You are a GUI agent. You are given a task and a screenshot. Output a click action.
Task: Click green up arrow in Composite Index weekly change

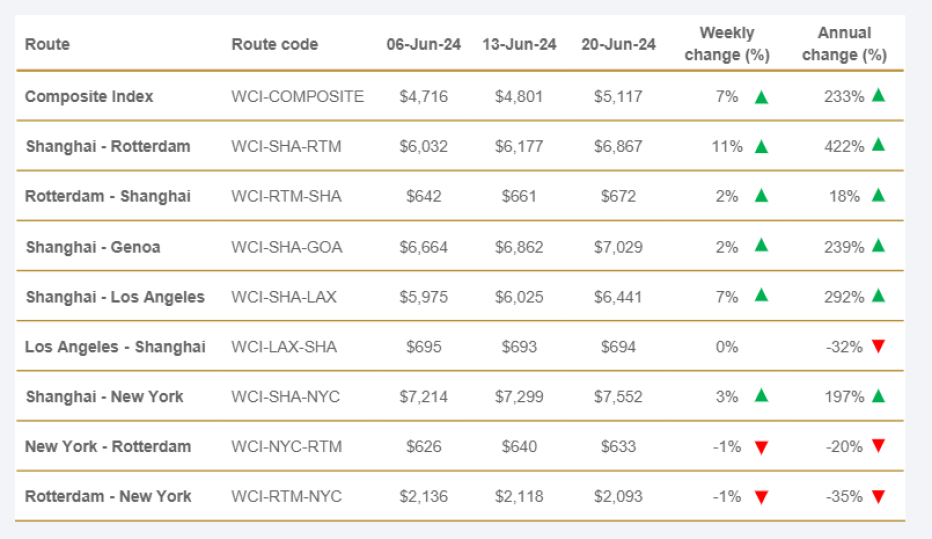tap(761, 97)
